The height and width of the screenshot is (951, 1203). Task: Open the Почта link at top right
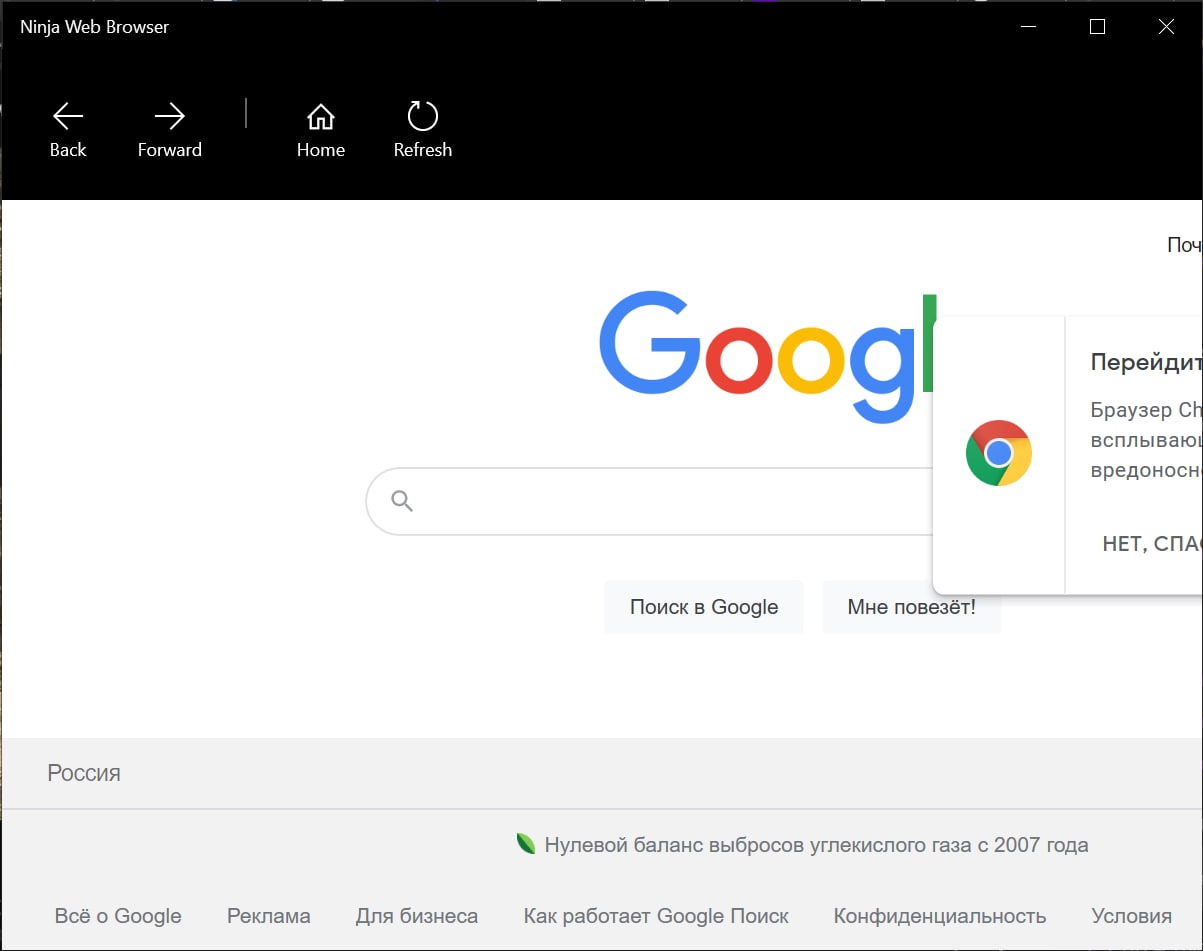click(1185, 245)
